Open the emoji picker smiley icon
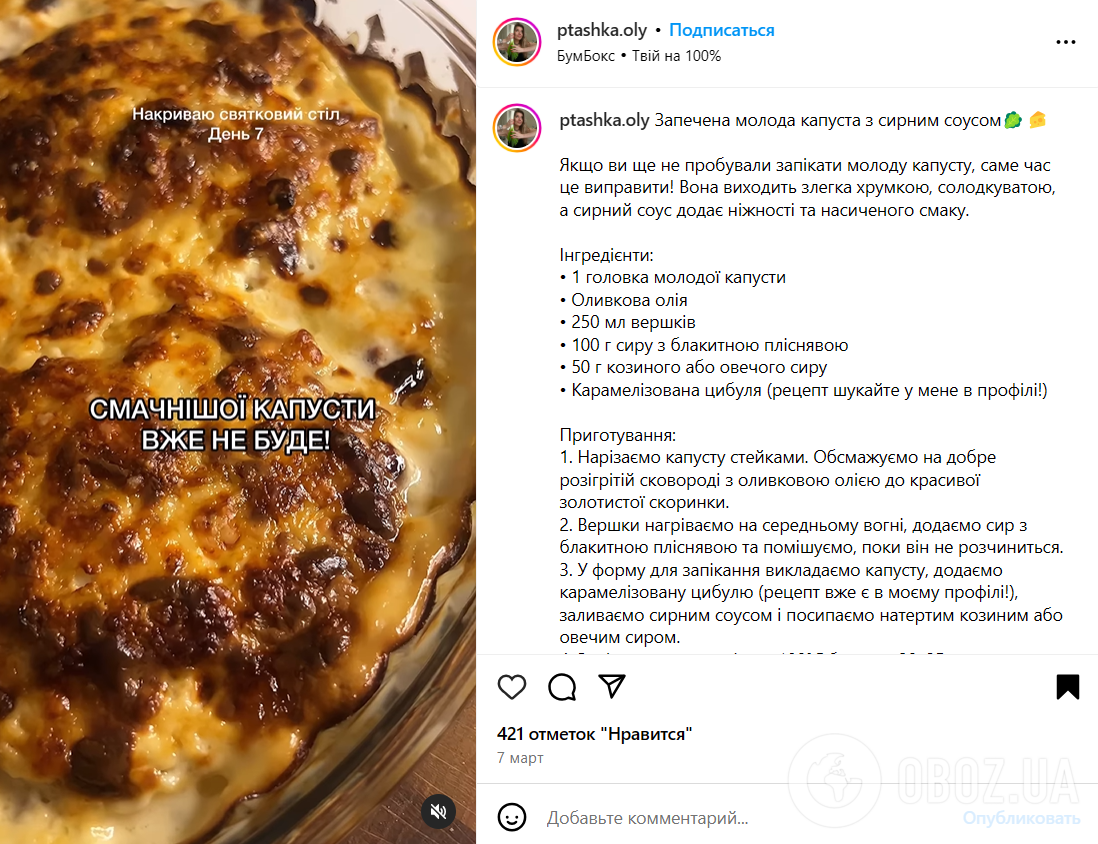 pos(512,817)
